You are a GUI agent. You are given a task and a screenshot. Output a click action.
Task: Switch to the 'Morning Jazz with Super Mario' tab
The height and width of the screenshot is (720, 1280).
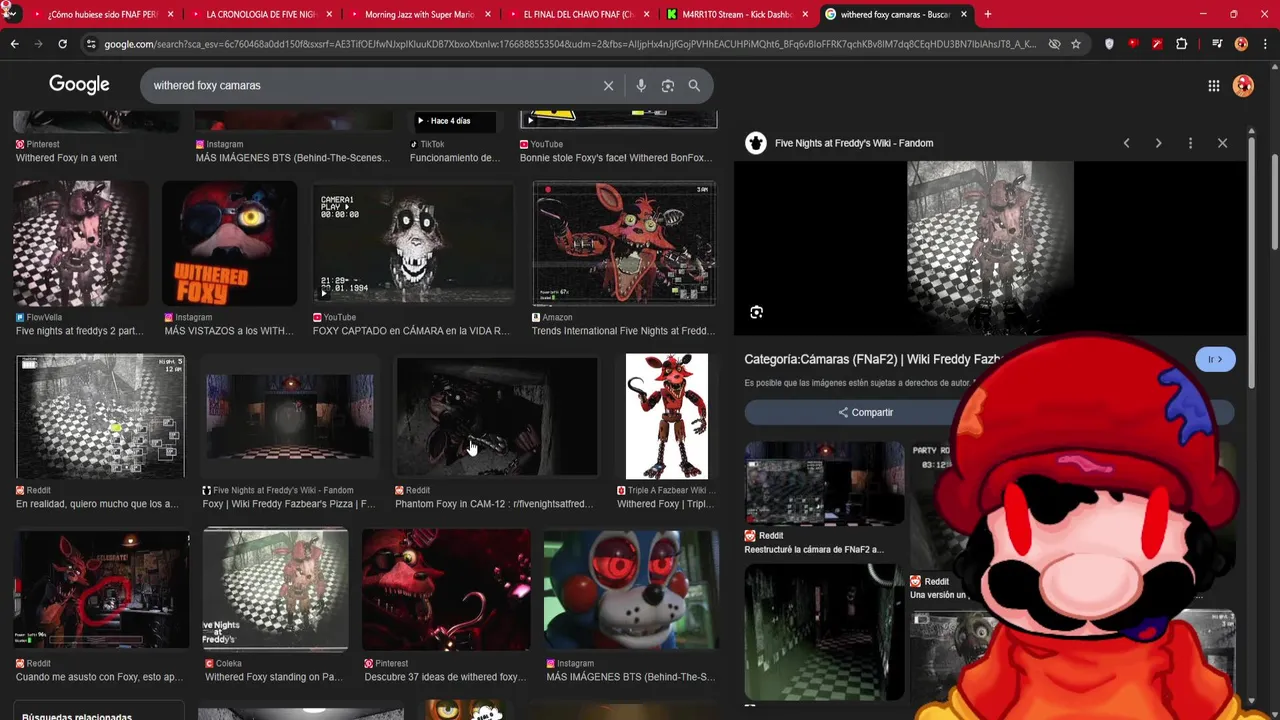pyautogui.click(x=420, y=14)
